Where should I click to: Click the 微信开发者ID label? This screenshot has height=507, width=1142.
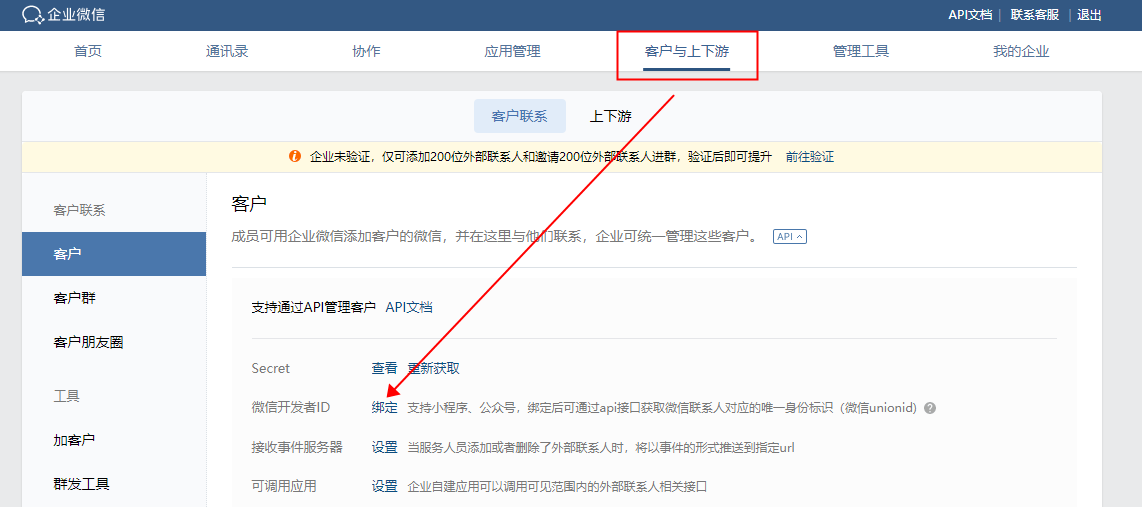pyautogui.click(x=291, y=408)
